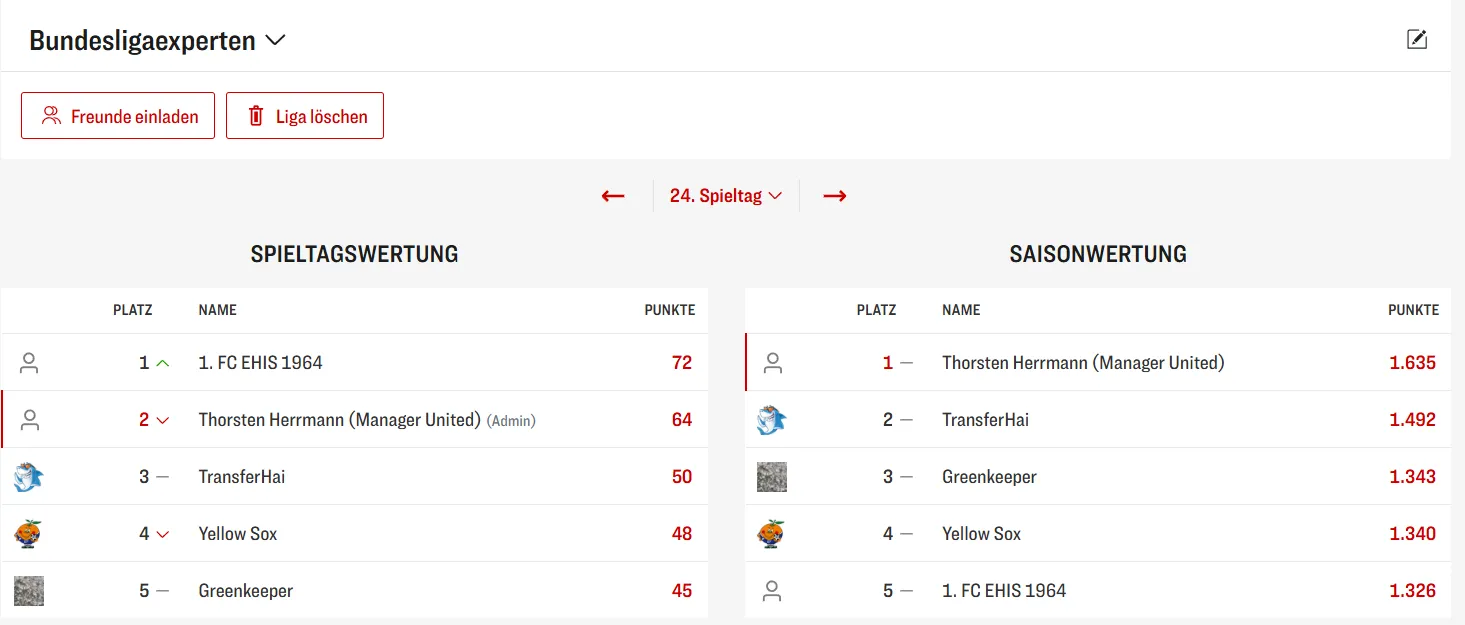
Task: Click Thorsten Herrmann profile icon in Saisonwertung
Action: click(772, 363)
